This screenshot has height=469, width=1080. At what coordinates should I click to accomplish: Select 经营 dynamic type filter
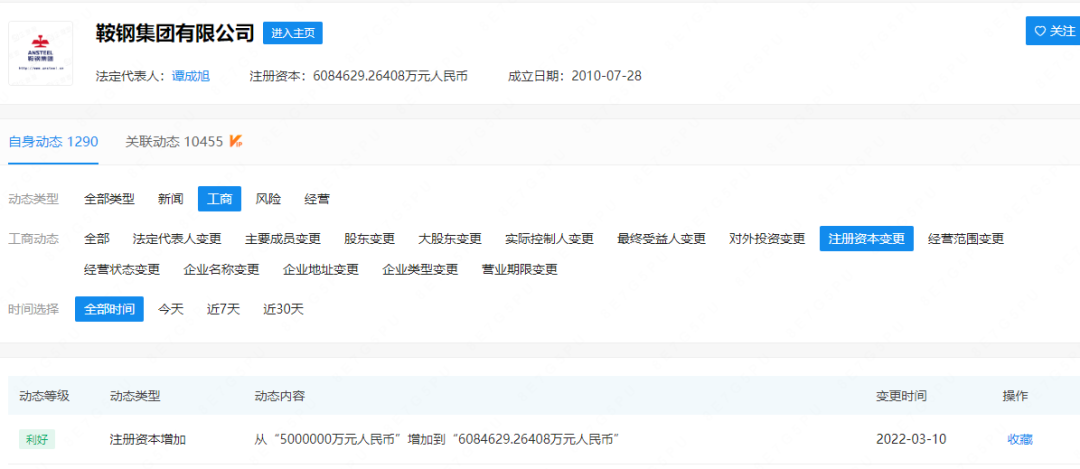[x=317, y=199]
